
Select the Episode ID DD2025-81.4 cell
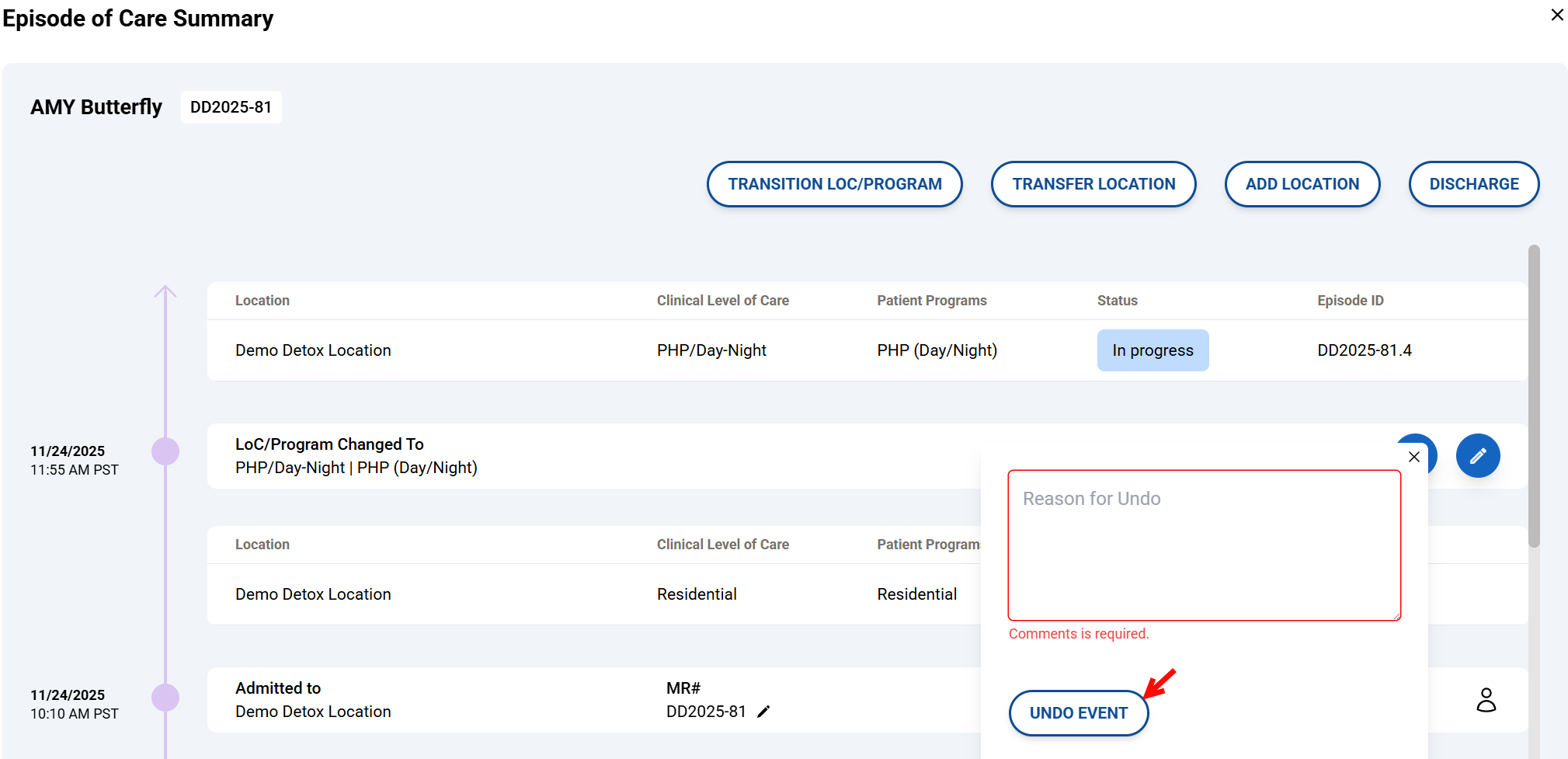[x=1364, y=350]
